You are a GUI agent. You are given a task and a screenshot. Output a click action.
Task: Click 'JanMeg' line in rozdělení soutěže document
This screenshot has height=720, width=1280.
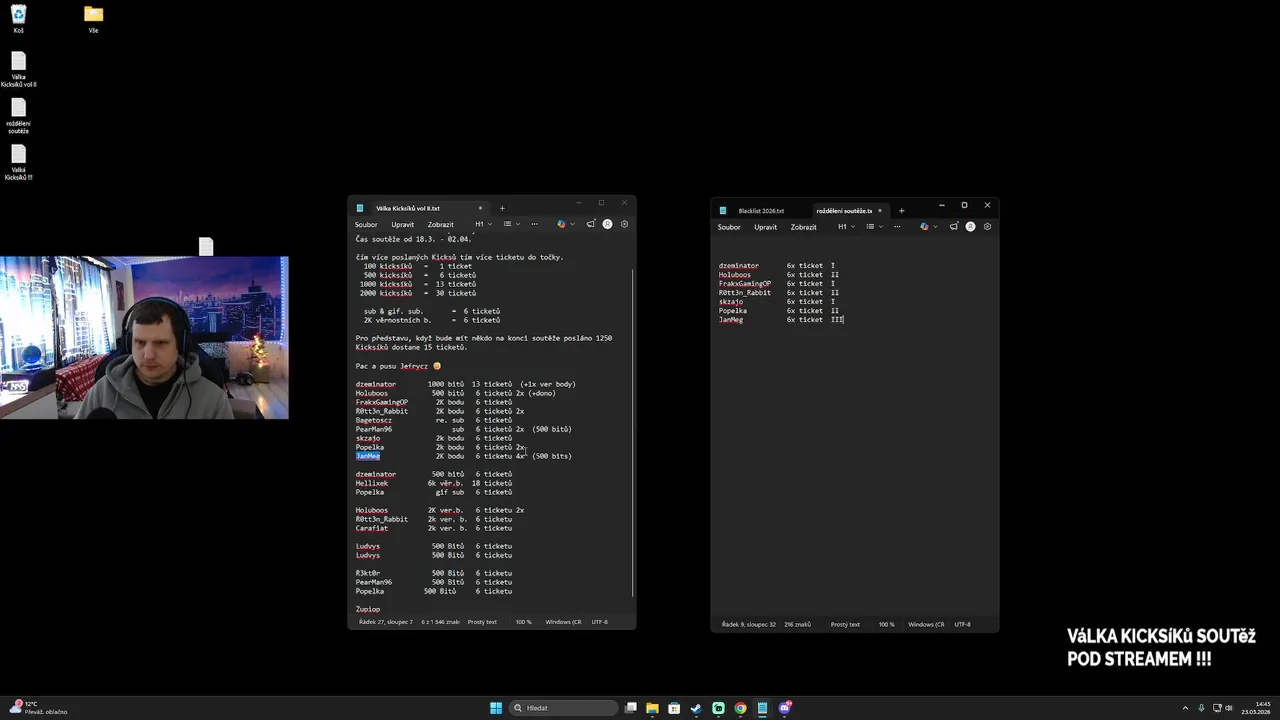point(781,320)
